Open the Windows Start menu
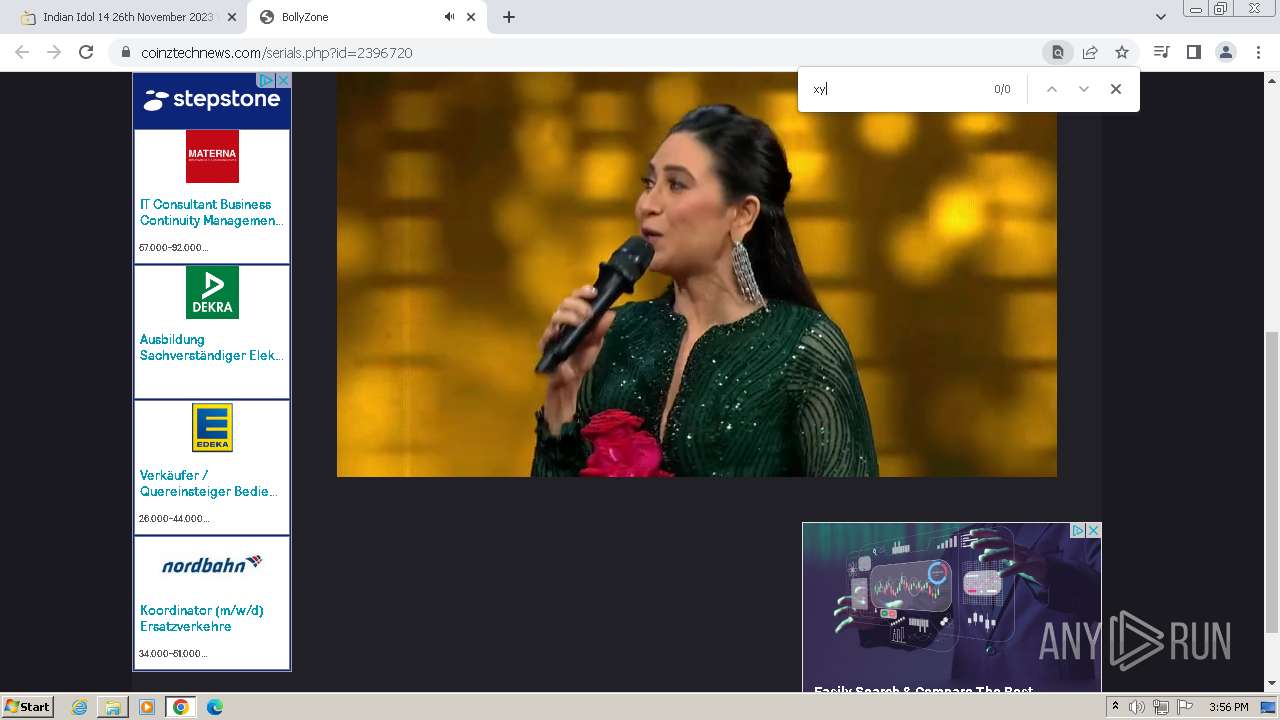 (27, 707)
